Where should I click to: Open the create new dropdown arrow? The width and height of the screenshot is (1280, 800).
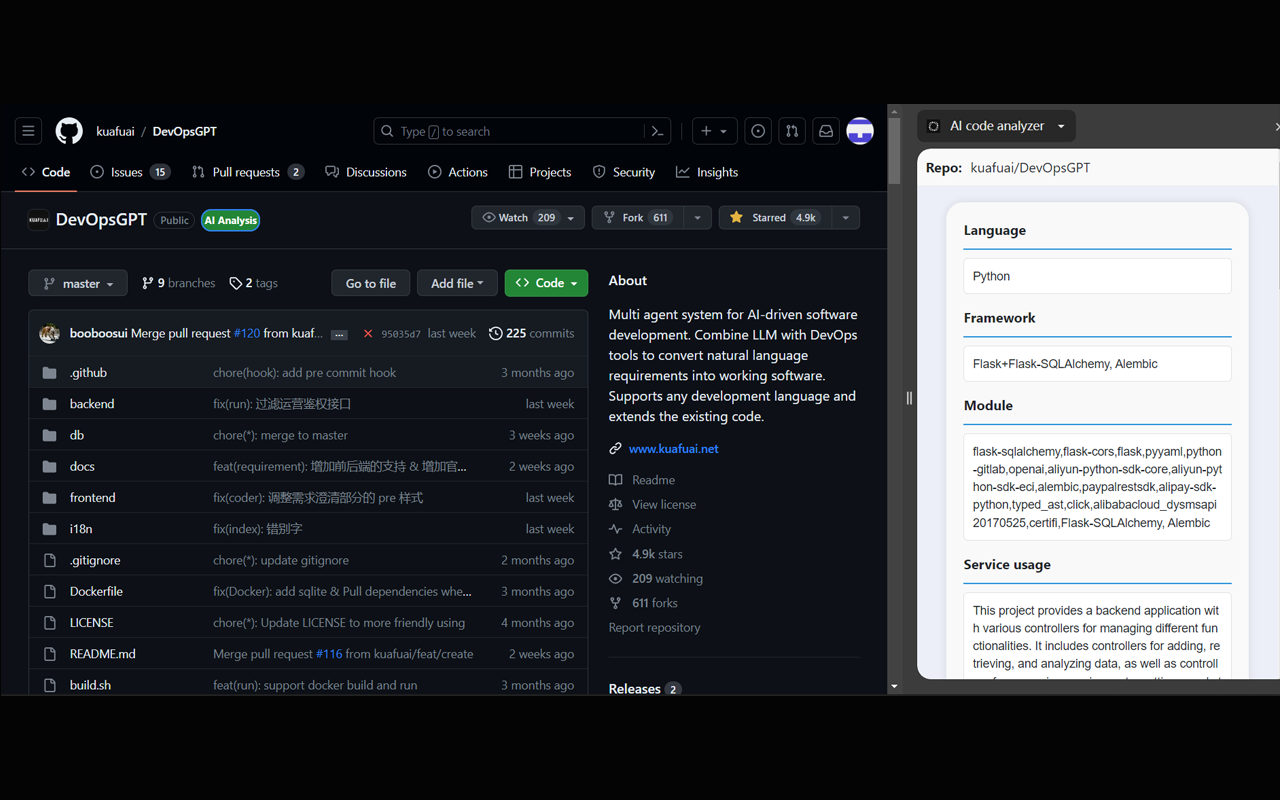724,131
